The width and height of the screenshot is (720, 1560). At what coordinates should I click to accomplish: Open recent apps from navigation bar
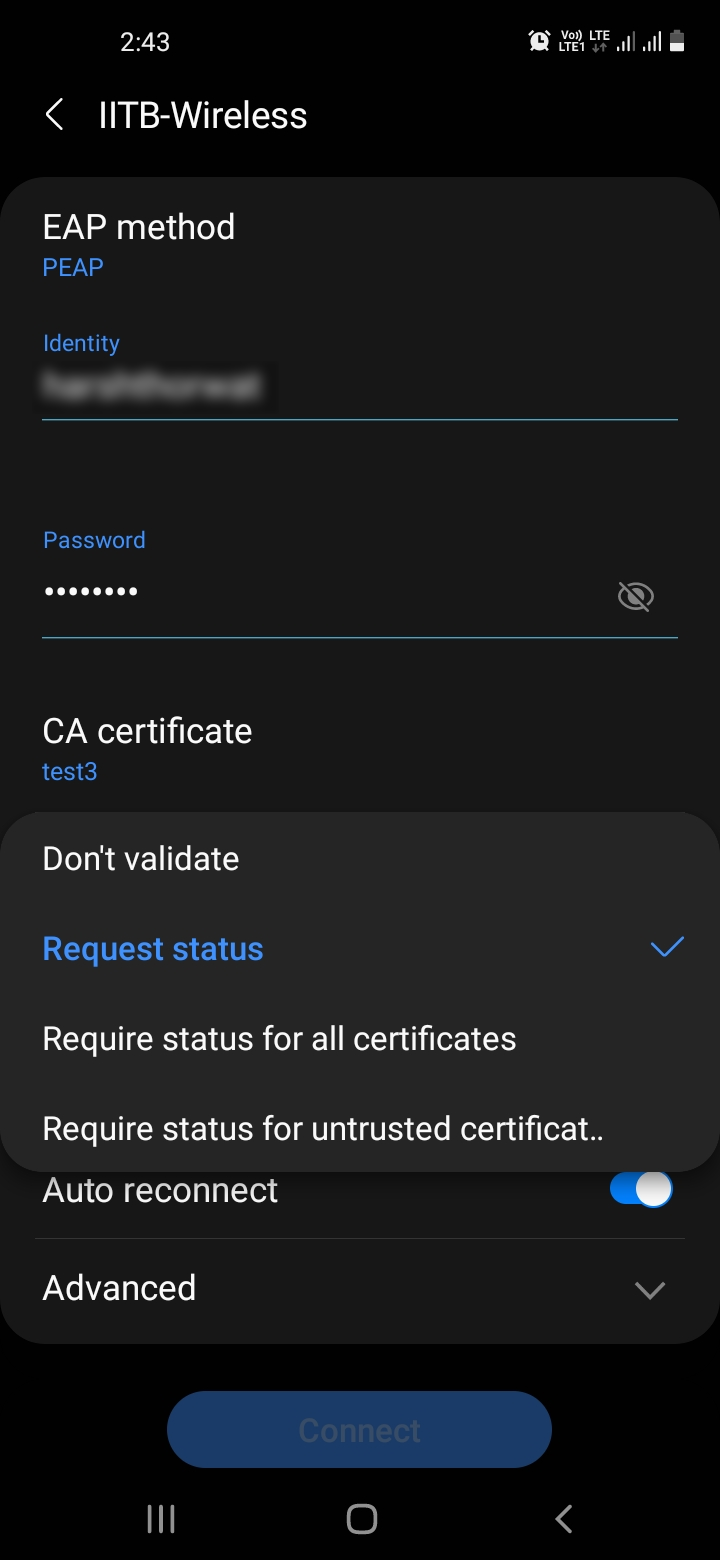click(161, 1519)
